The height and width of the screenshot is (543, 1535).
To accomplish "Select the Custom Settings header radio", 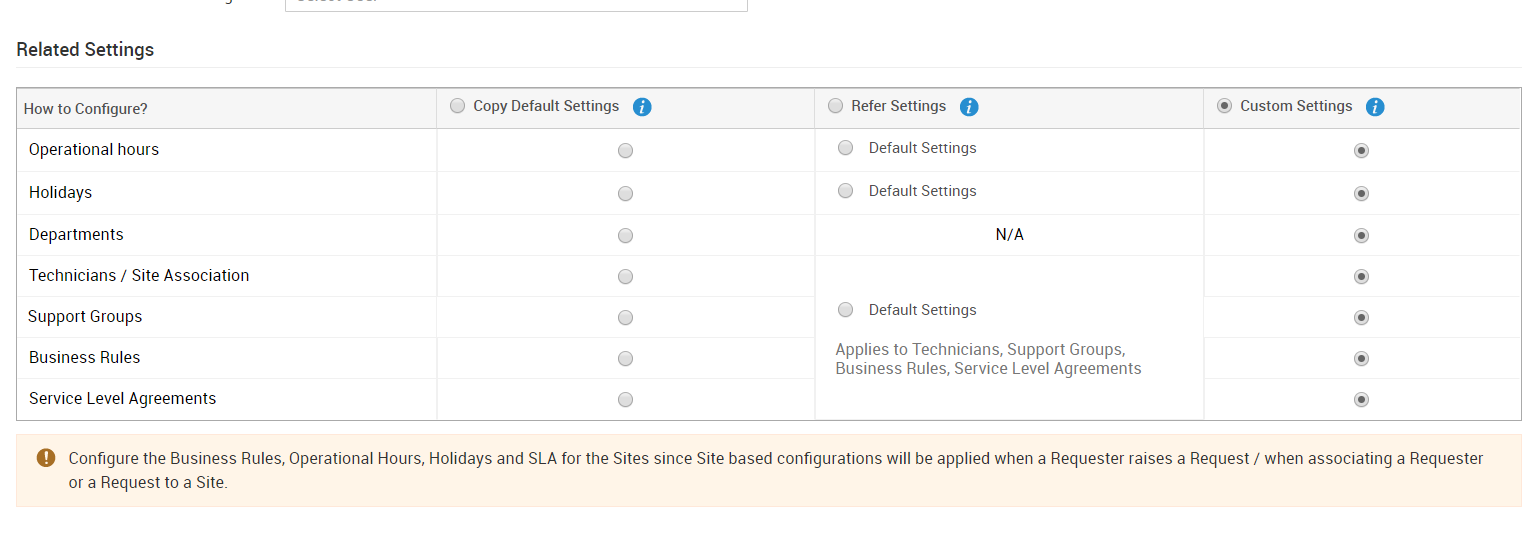I will point(1224,106).
